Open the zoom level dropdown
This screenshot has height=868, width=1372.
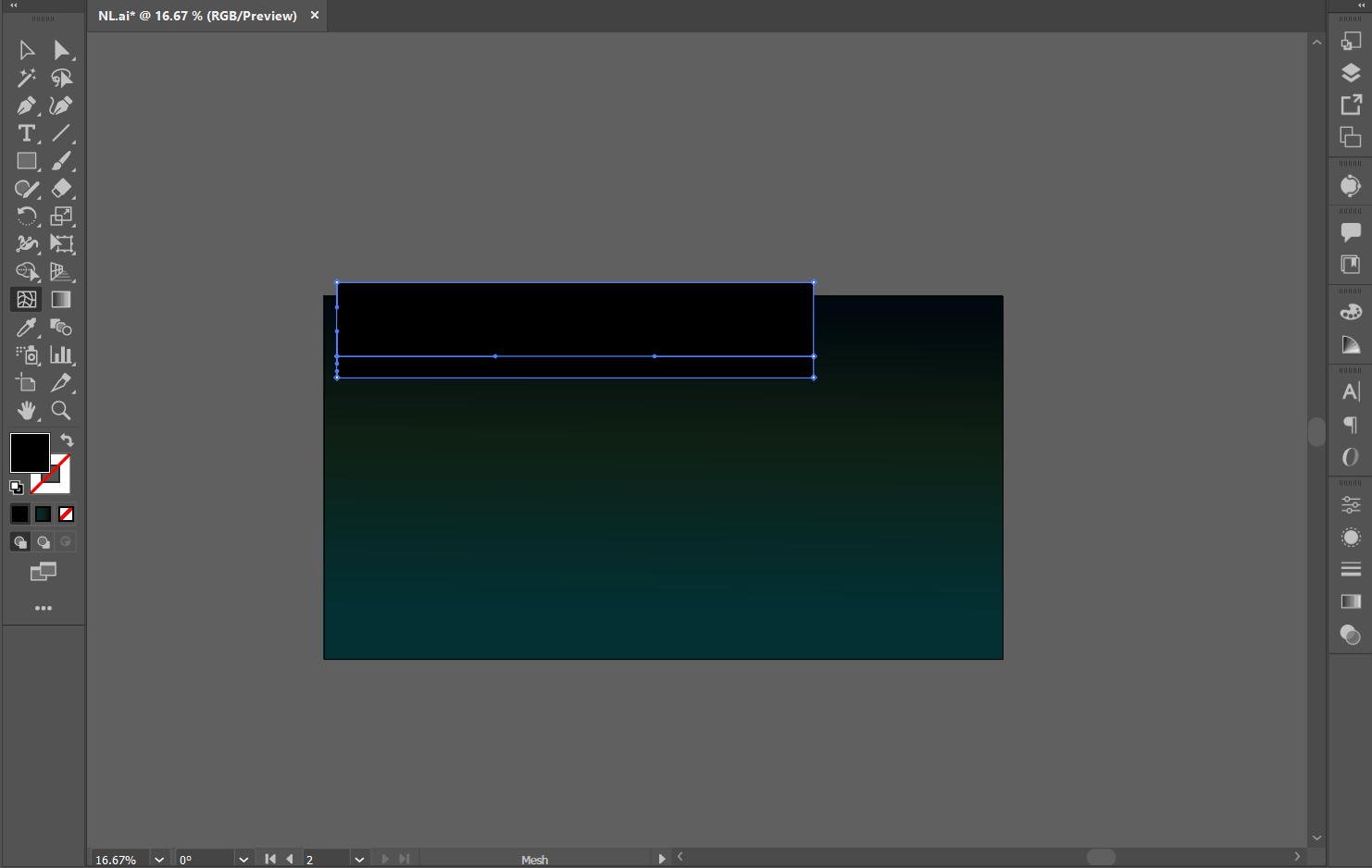pos(159,859)
